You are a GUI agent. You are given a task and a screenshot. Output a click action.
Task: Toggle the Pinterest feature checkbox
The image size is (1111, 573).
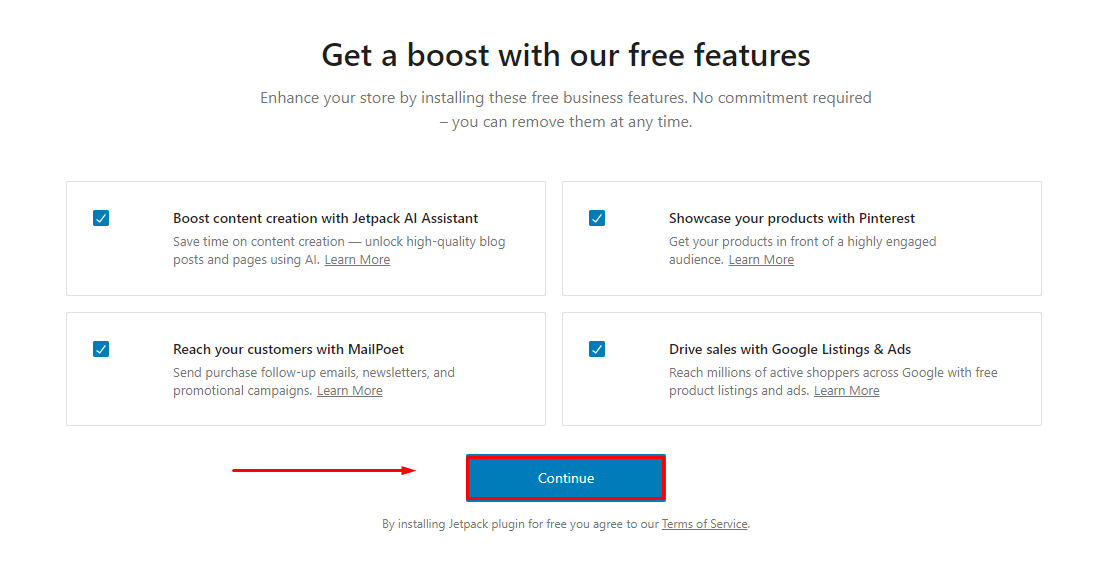[x=597, y=218]
